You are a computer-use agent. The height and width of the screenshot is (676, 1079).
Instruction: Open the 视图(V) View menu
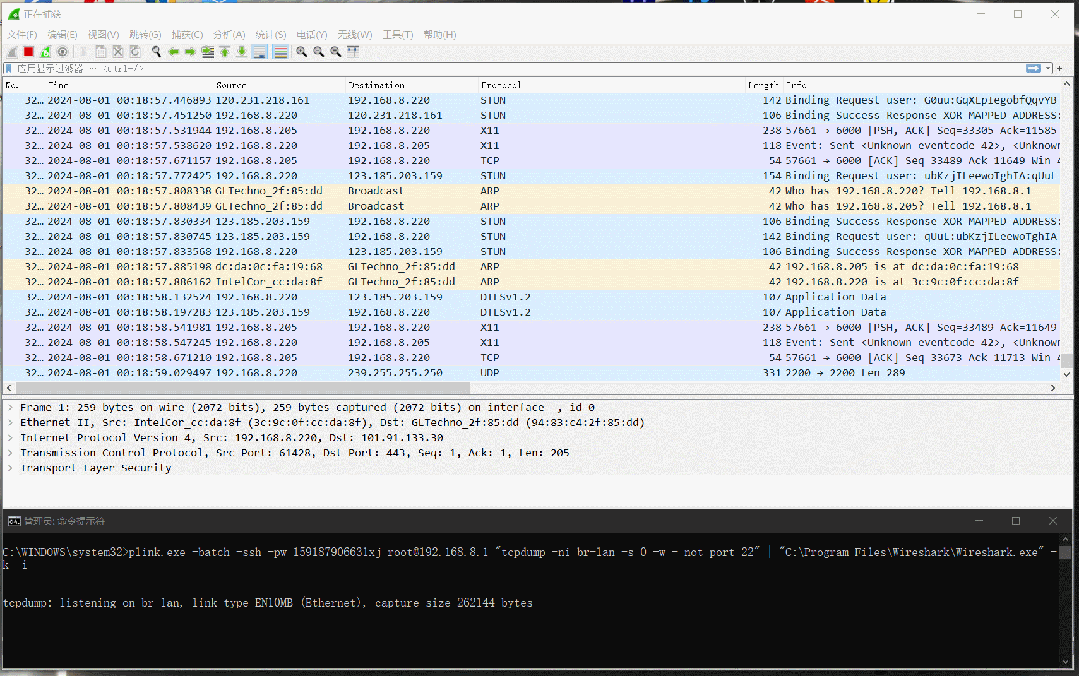[103, 34]
